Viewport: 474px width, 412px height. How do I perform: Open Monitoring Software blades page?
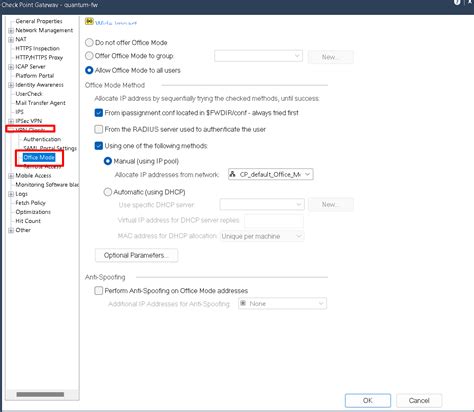click(47, 184)
